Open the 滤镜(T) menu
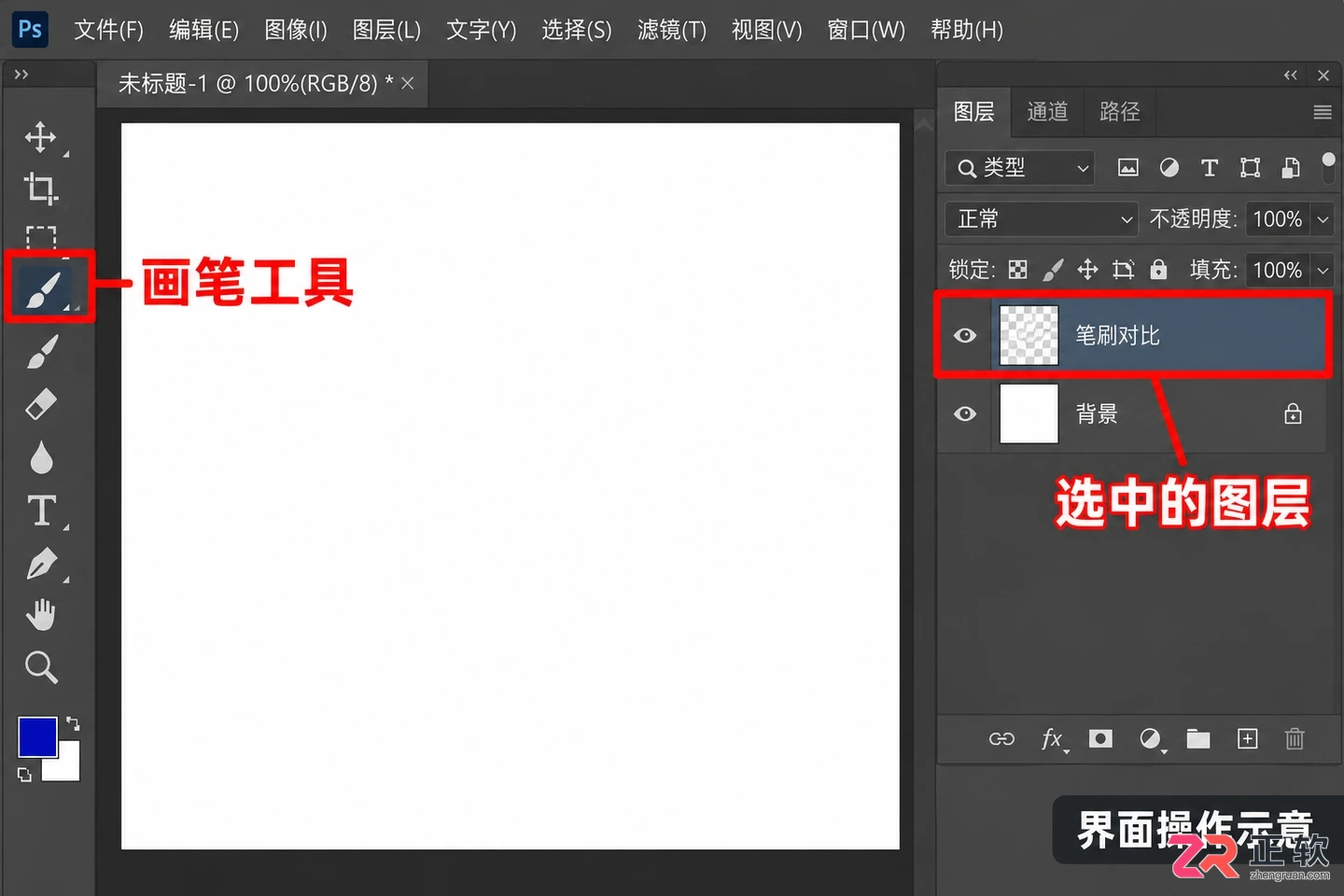Image resolution: width=1344 pixels, height=896 pixels. [671, 30]
